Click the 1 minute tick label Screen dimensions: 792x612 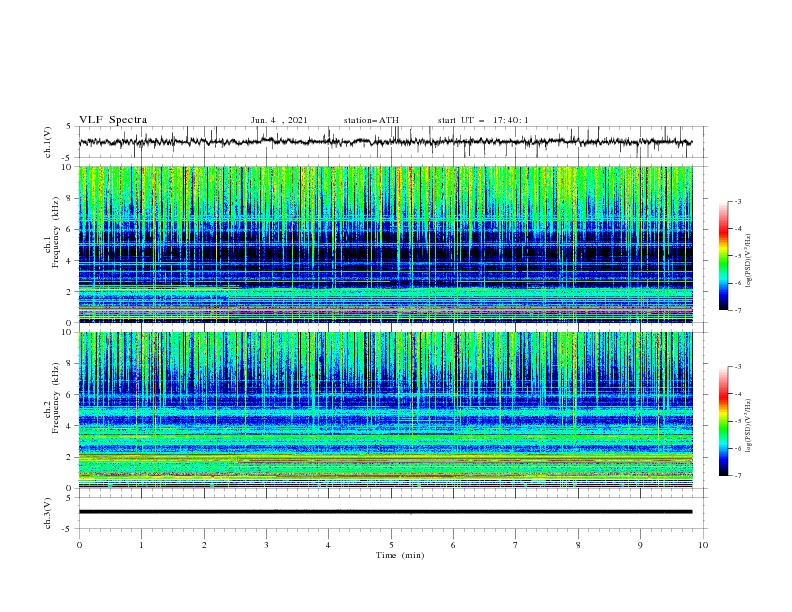141,545
